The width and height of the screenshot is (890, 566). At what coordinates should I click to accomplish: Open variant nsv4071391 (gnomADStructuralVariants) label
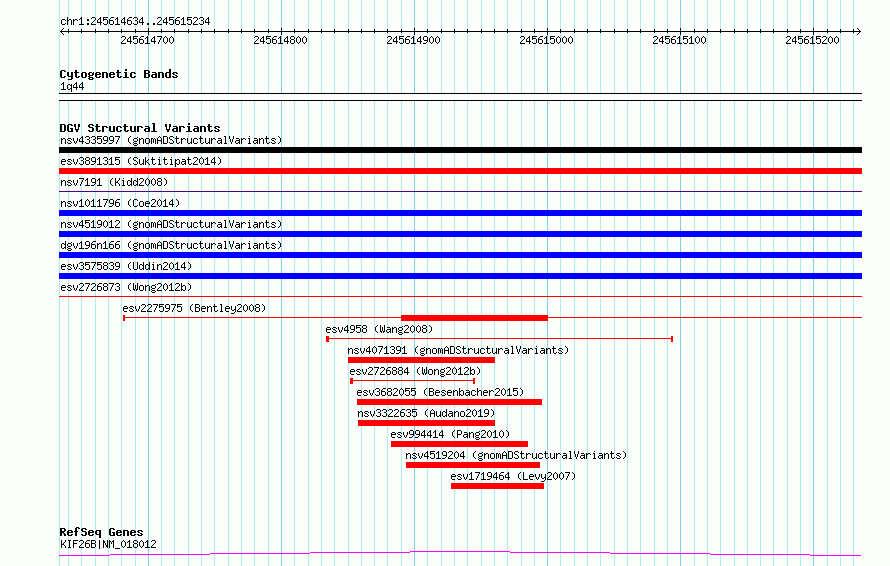pyautogui.click(x=458, y=350)
